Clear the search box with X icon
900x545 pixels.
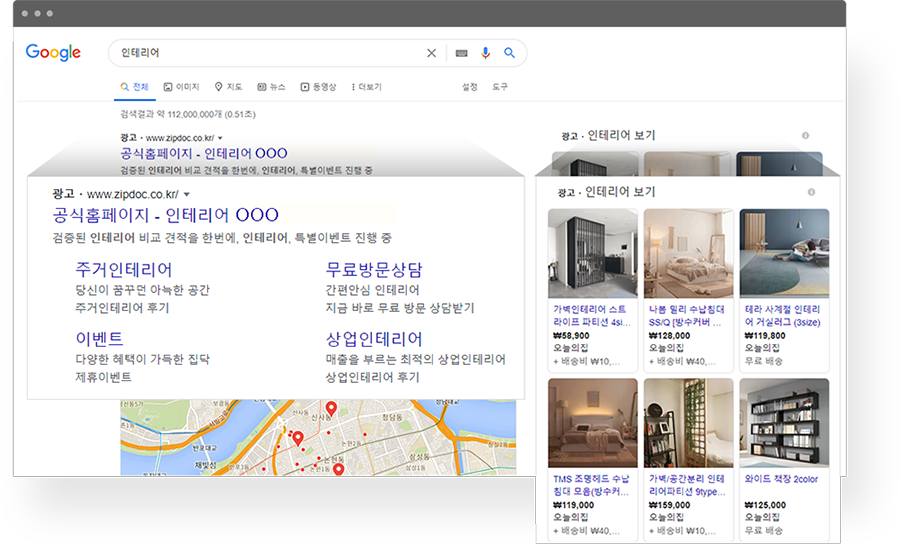(432, 53)
